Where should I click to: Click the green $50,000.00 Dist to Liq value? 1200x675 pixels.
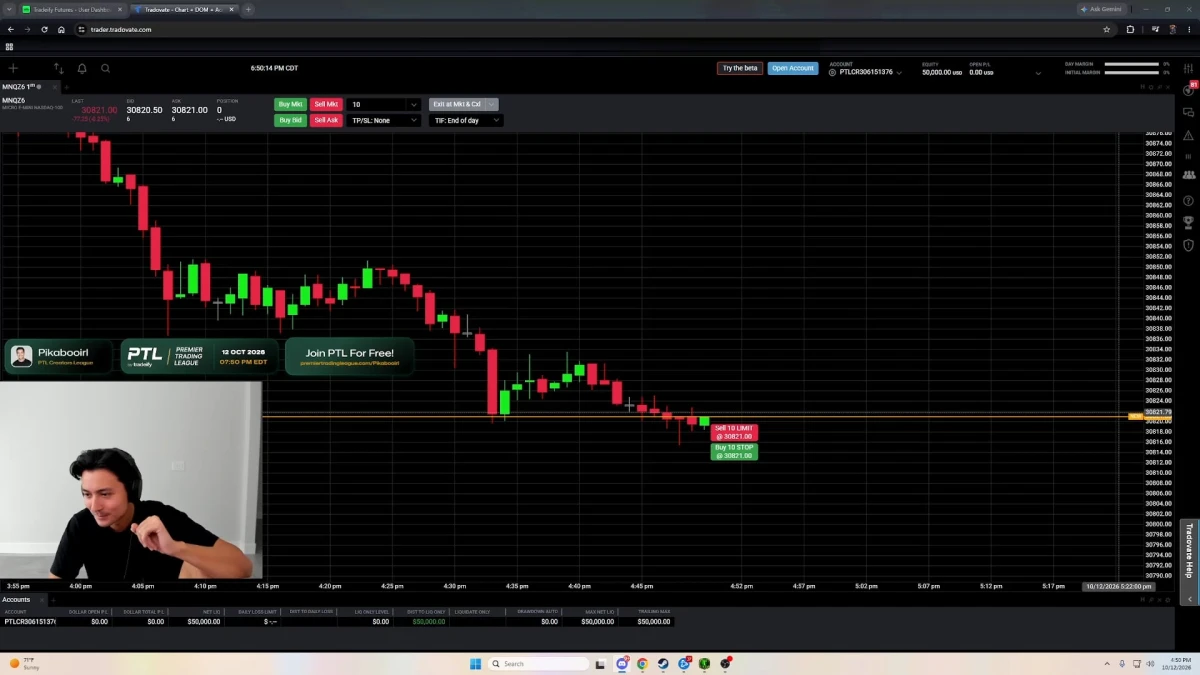click(x=429, y=621)
